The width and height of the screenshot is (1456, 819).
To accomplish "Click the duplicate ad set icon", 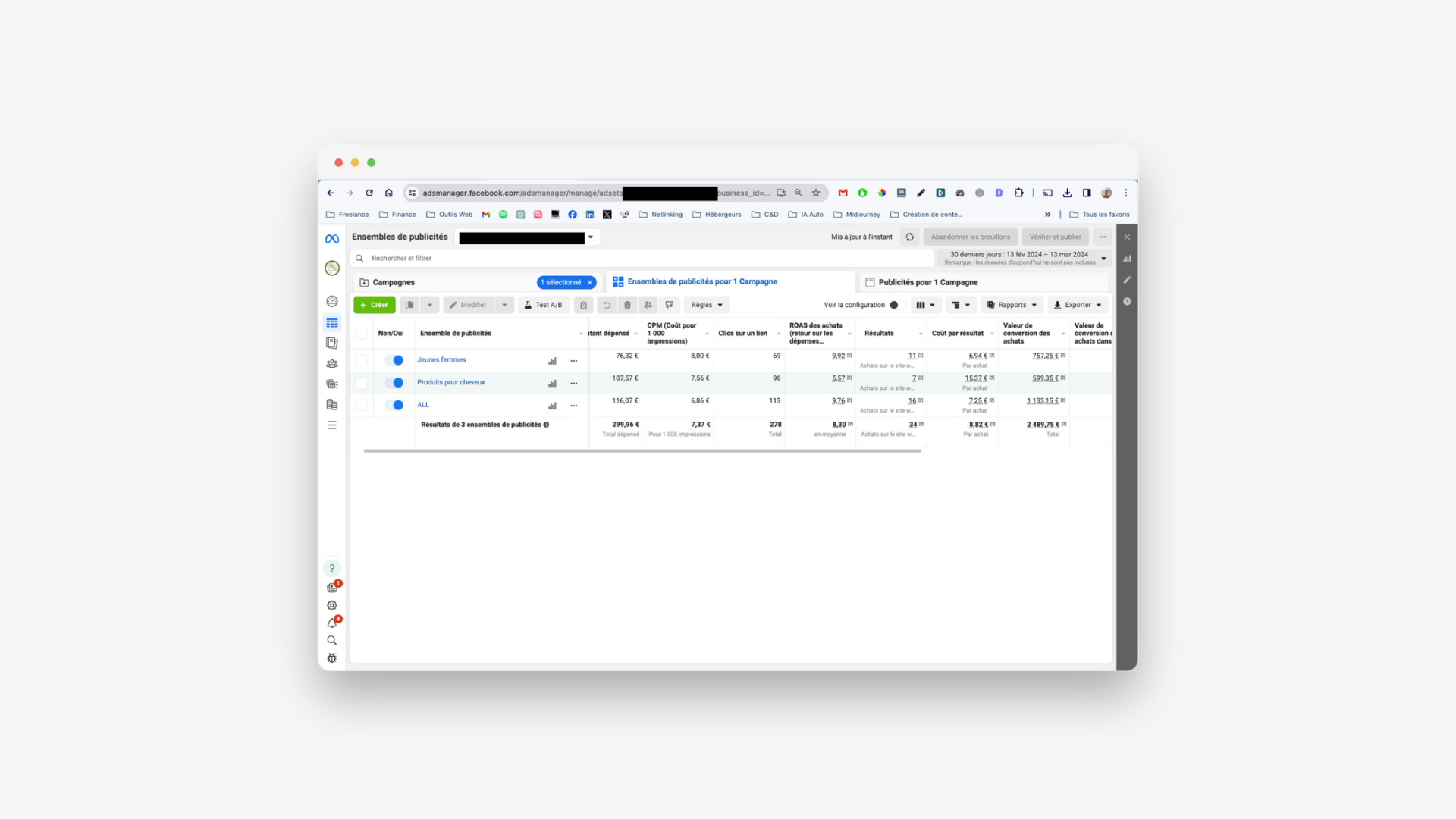I will click(x=409, y=305).
